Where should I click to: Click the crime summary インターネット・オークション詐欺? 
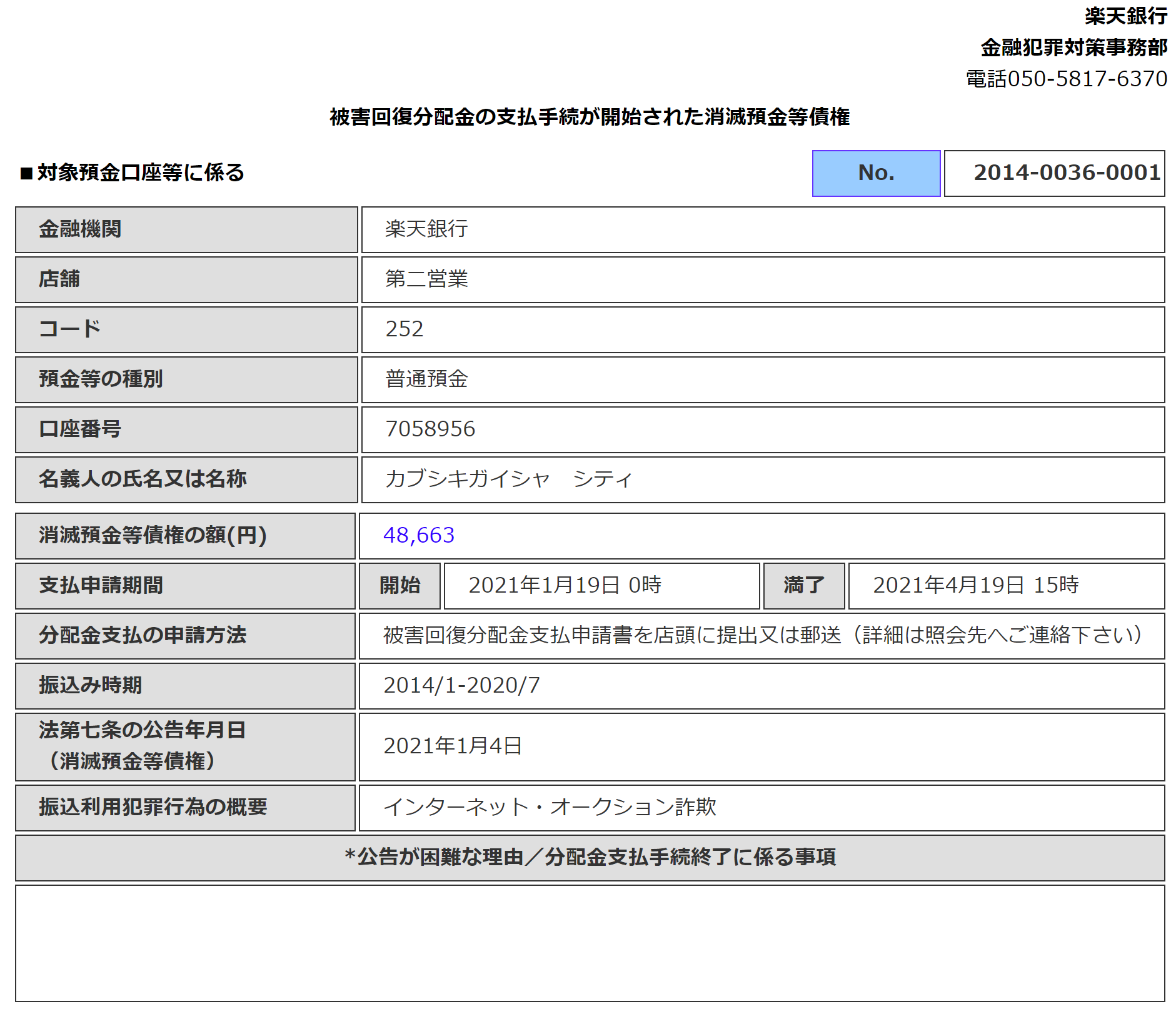[x=550, y=807]
